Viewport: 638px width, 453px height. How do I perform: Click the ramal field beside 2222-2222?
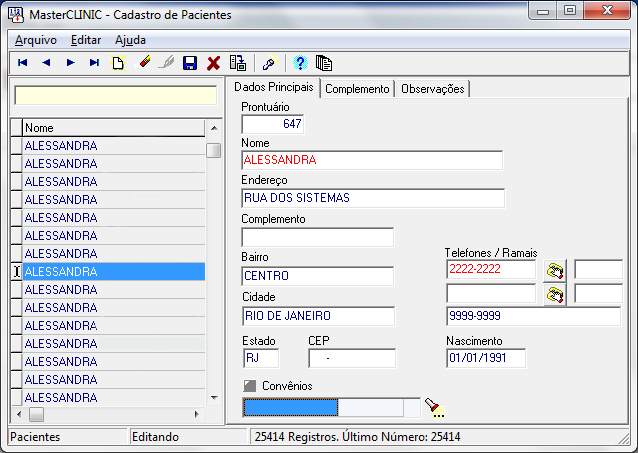pyautogui.click(x=598, y=269)
